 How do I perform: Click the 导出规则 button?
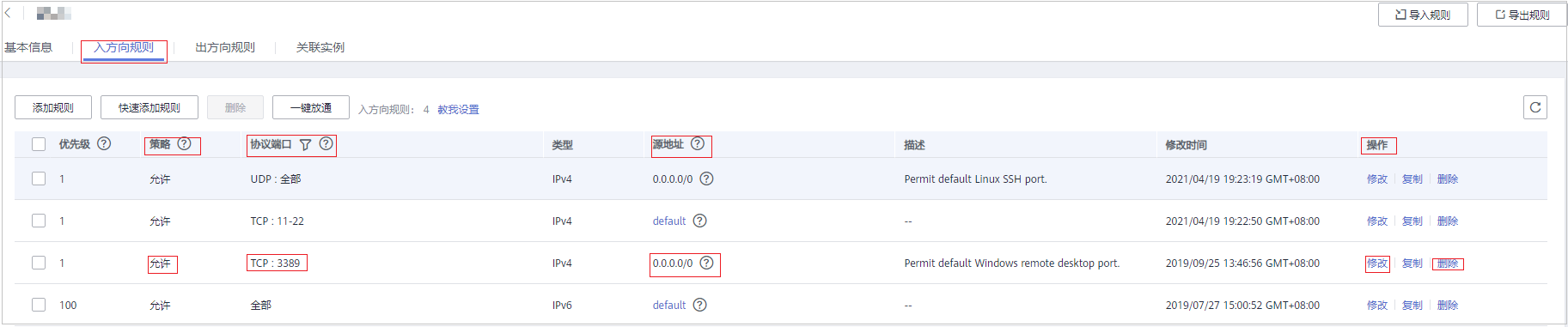tap(1522, 15)
